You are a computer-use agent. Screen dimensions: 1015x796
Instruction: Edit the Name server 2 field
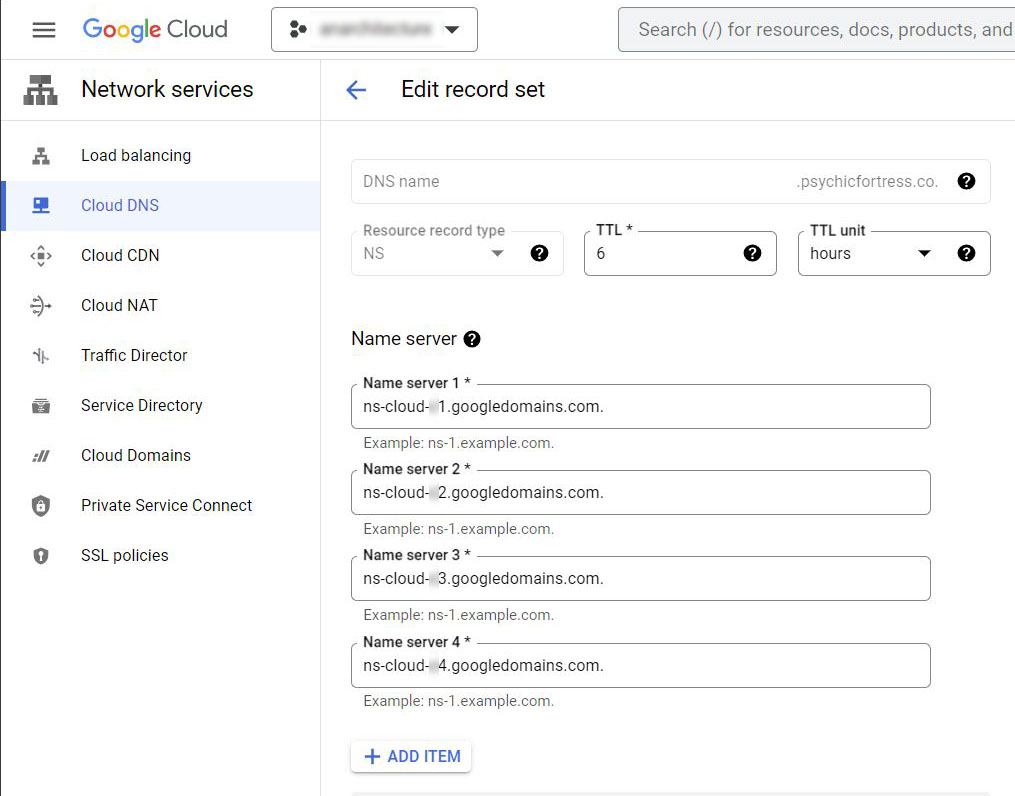(x=641, y=493)
